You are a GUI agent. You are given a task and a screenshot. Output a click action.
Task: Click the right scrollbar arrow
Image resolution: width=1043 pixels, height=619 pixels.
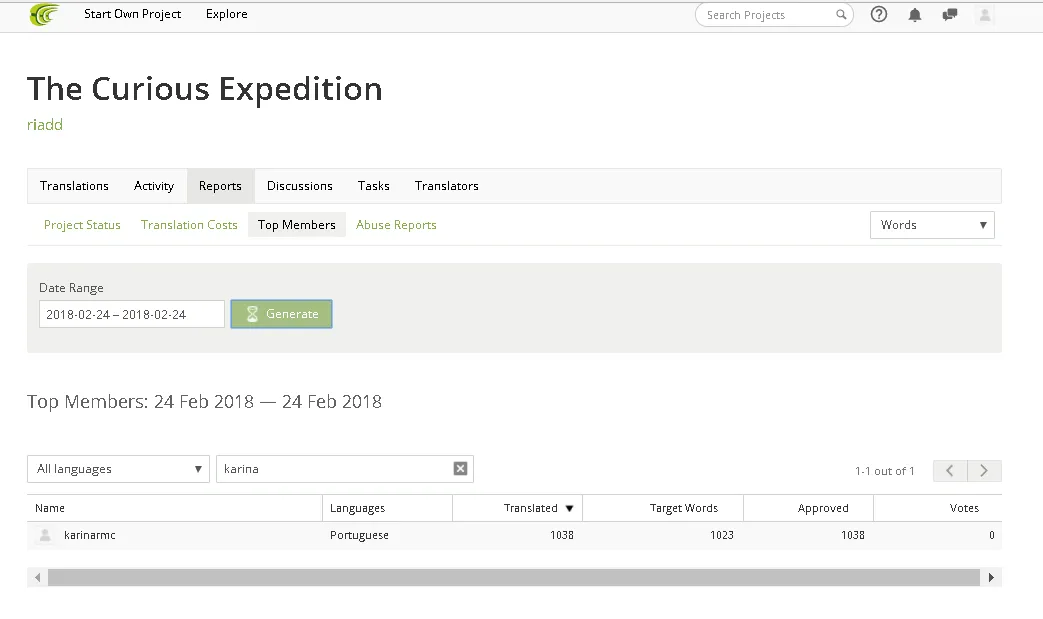click(x=991, y=578)
